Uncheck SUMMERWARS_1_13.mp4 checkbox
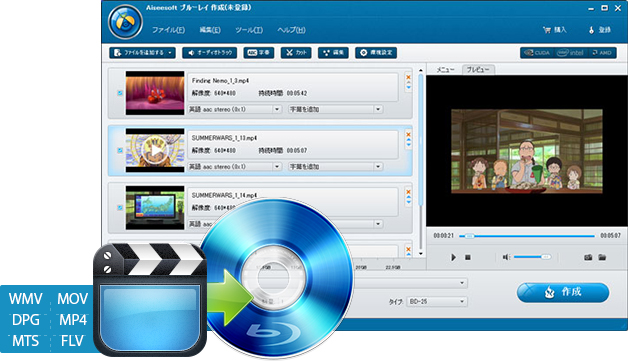 120,150
